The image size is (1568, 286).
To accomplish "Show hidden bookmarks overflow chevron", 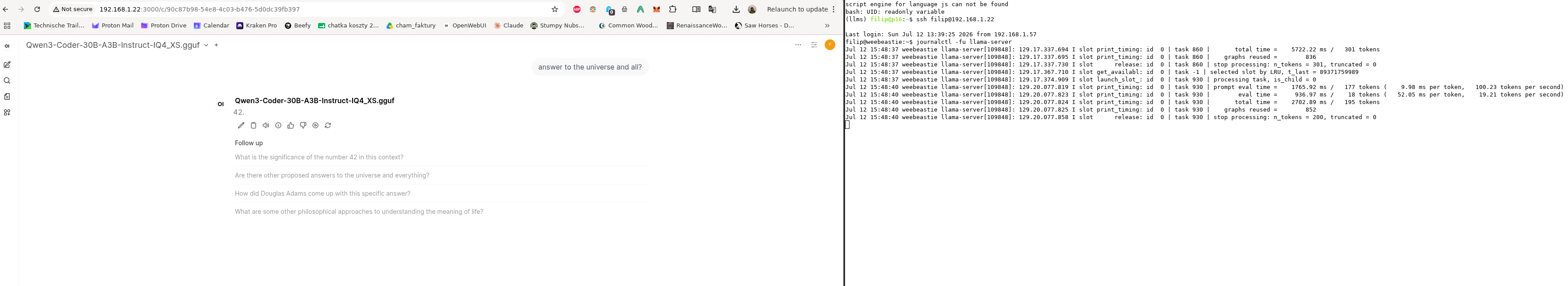I will pos(826,26).
